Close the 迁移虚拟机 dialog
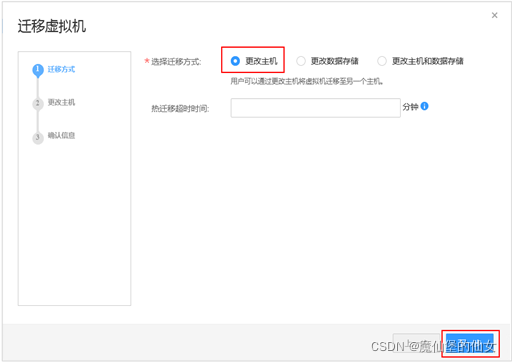Image resolution: width=512 pixels, height=362 pixels. point(494,15)
